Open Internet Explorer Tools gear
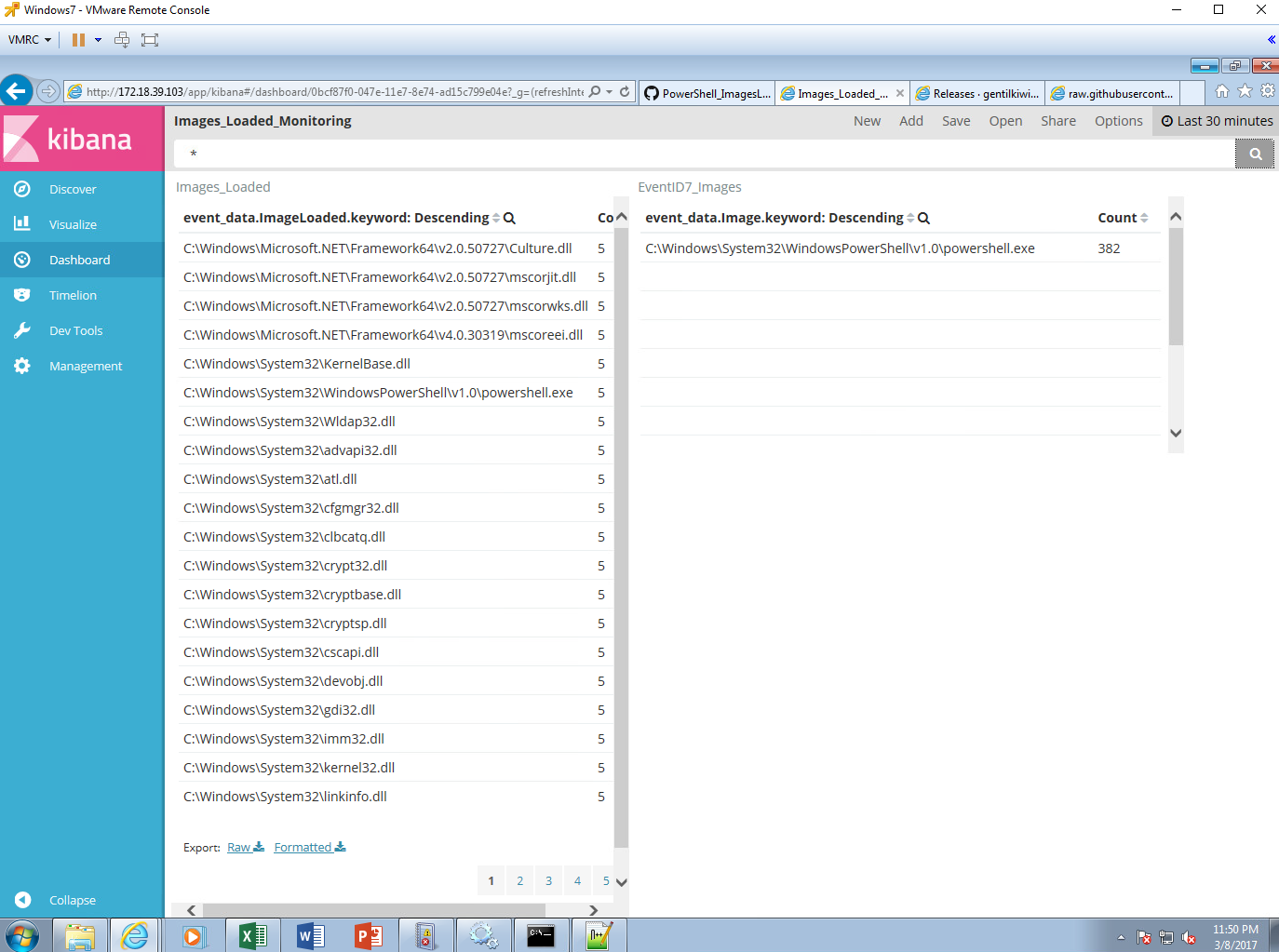Image resolution: width=1279 pixels, height=952 pixels. tap(1267, 91)
